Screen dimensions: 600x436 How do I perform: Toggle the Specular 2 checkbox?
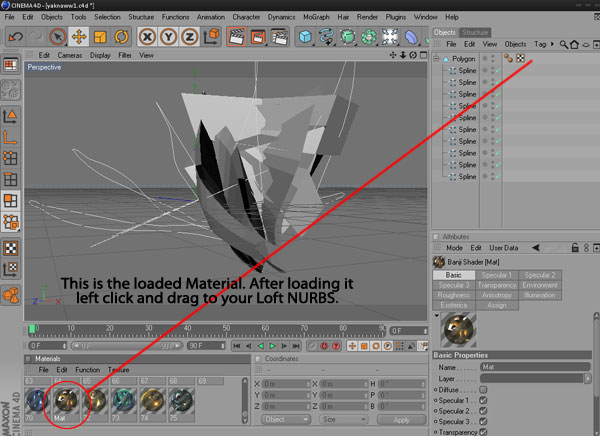pyautogui.click(x=483, y=411)
